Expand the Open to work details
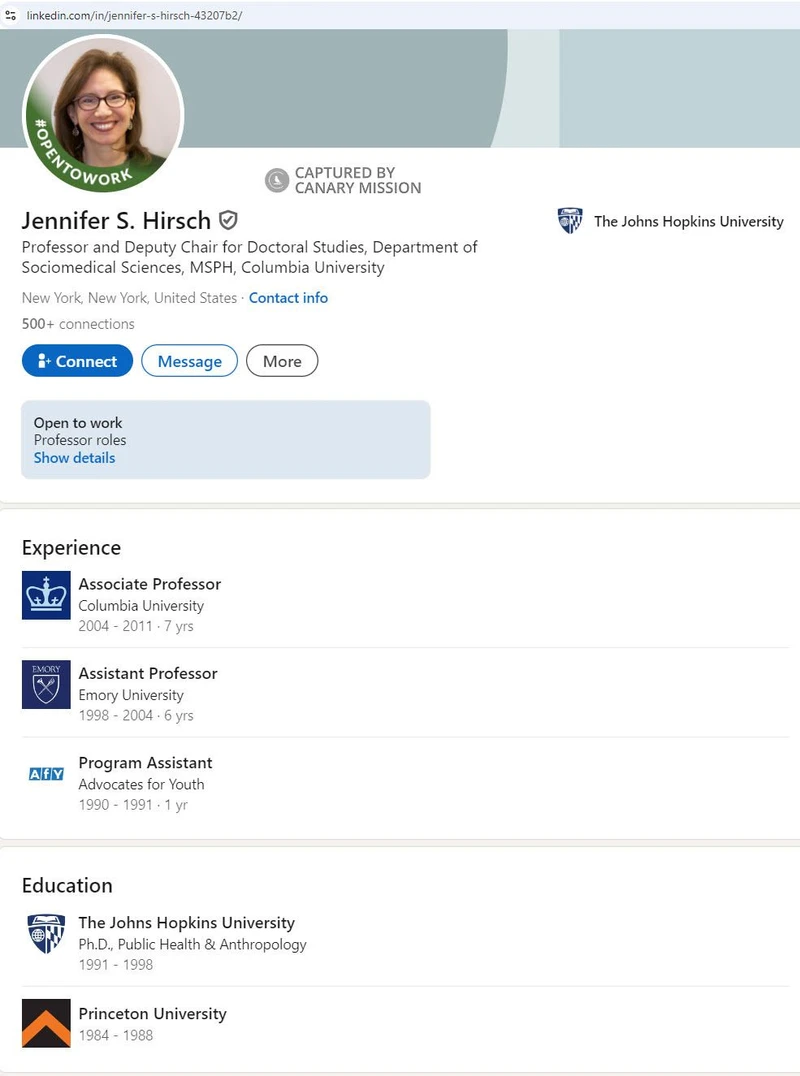800x1076 pixels. coord(74,458)
